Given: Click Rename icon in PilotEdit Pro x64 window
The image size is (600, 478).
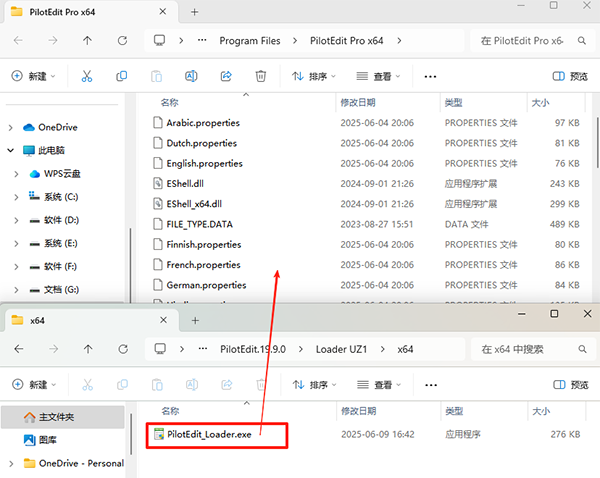Looking at the screenshot, I should pos(191,76).
